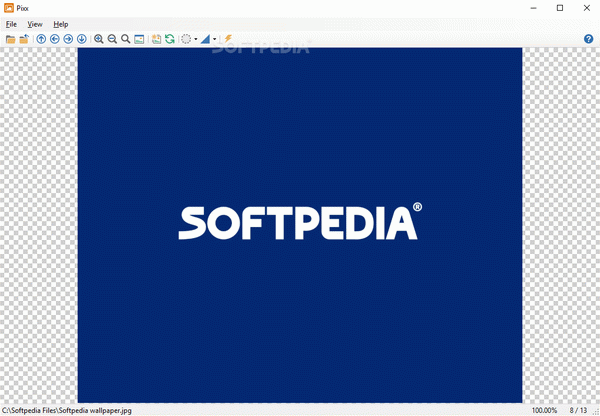Viewport: 600px width, 416px height.
Task: Open a file with the folder icon
Action: point(10,39)
